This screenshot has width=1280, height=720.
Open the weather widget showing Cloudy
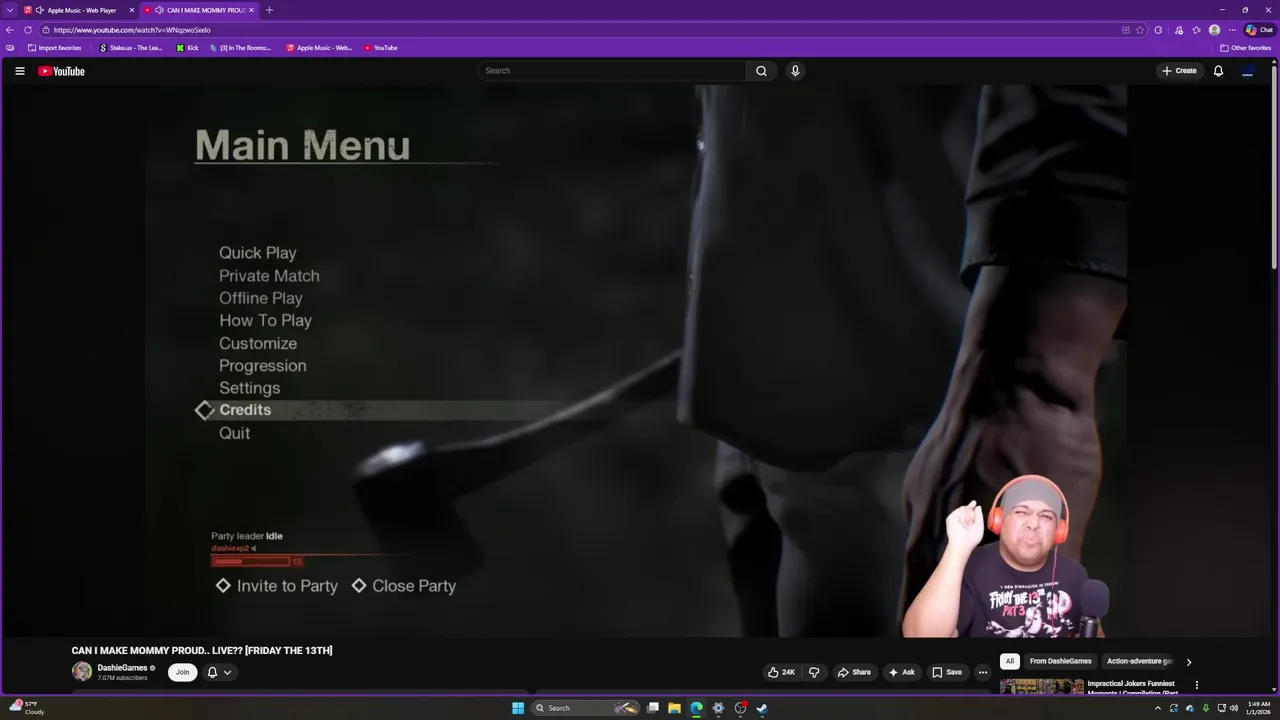(x=26, y=708)
